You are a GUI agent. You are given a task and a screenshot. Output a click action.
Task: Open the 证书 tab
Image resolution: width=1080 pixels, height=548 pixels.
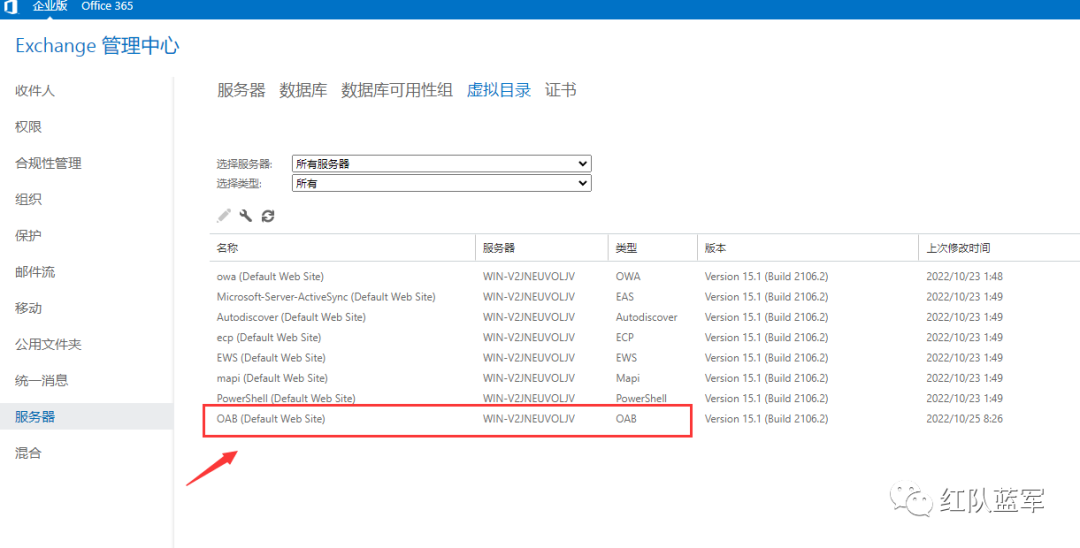coord(561,90)
